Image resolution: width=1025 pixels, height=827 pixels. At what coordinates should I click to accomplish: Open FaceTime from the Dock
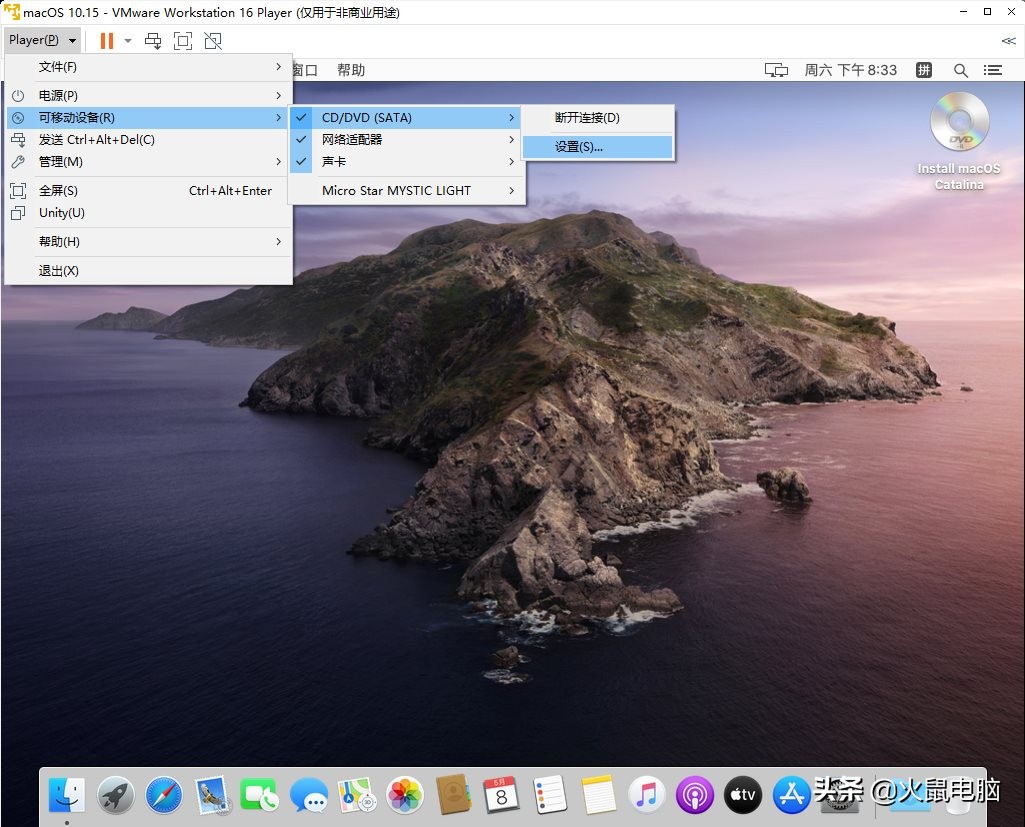pos(260,795)
